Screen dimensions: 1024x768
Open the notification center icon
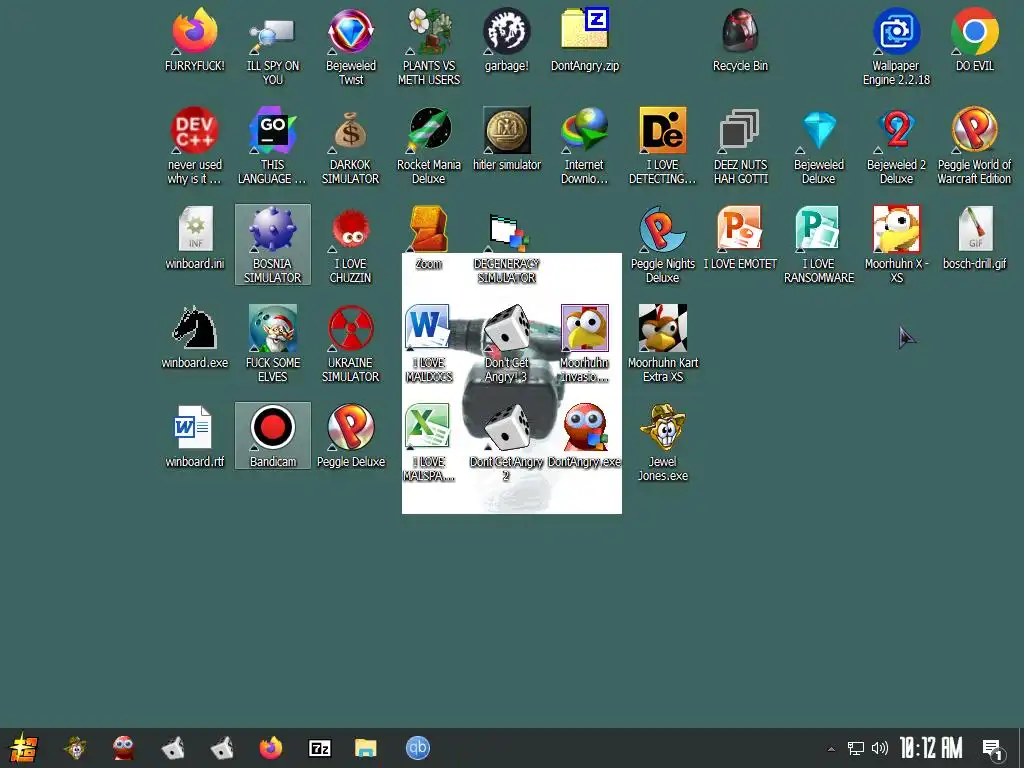click(x=993, y=750)
